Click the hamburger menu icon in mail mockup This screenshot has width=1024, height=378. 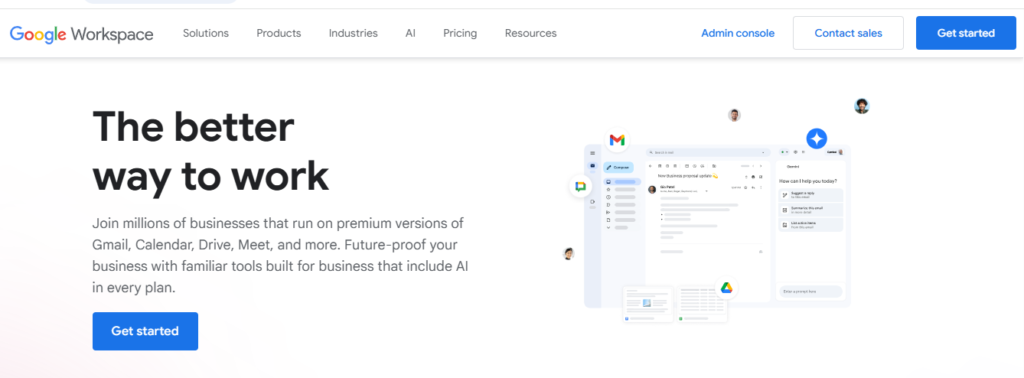pos(592,153)
